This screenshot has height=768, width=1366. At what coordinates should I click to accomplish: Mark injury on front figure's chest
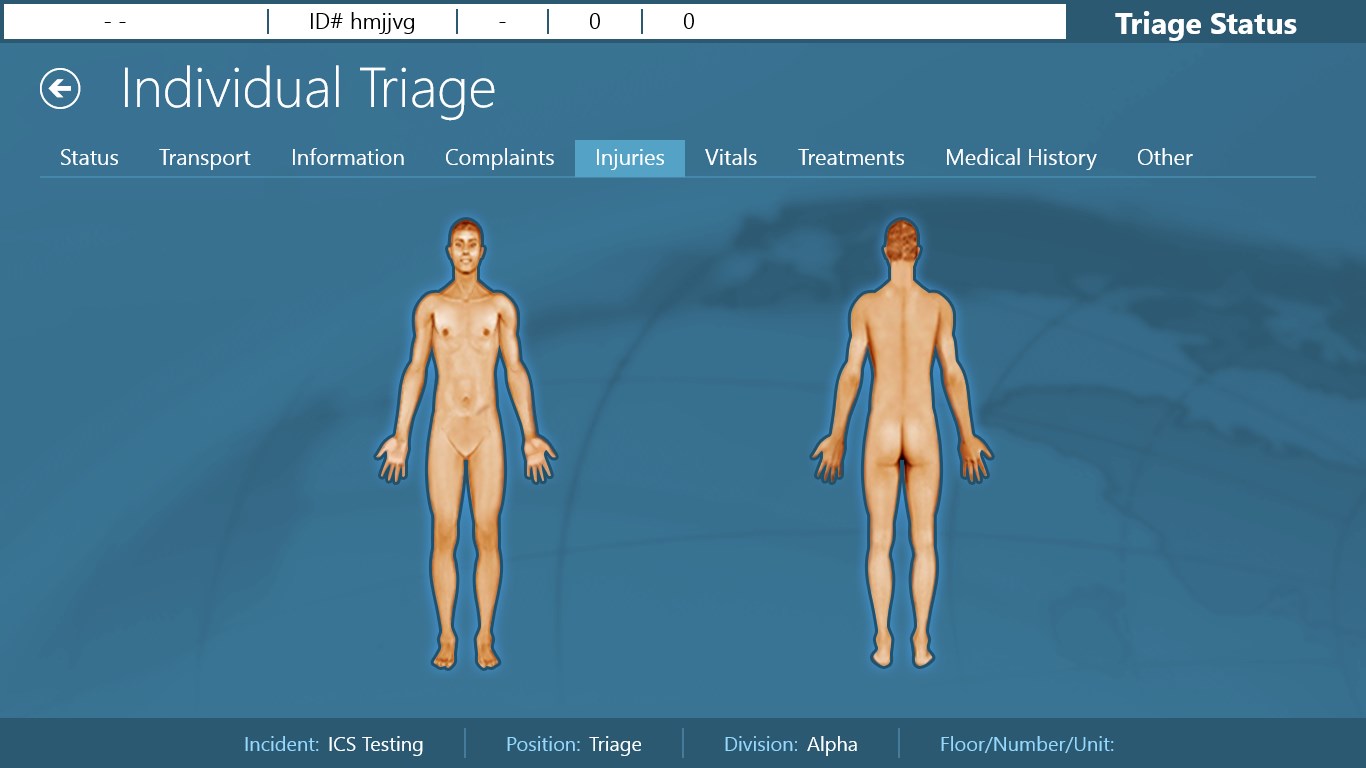pyautogui.click(x=466, y=325)
